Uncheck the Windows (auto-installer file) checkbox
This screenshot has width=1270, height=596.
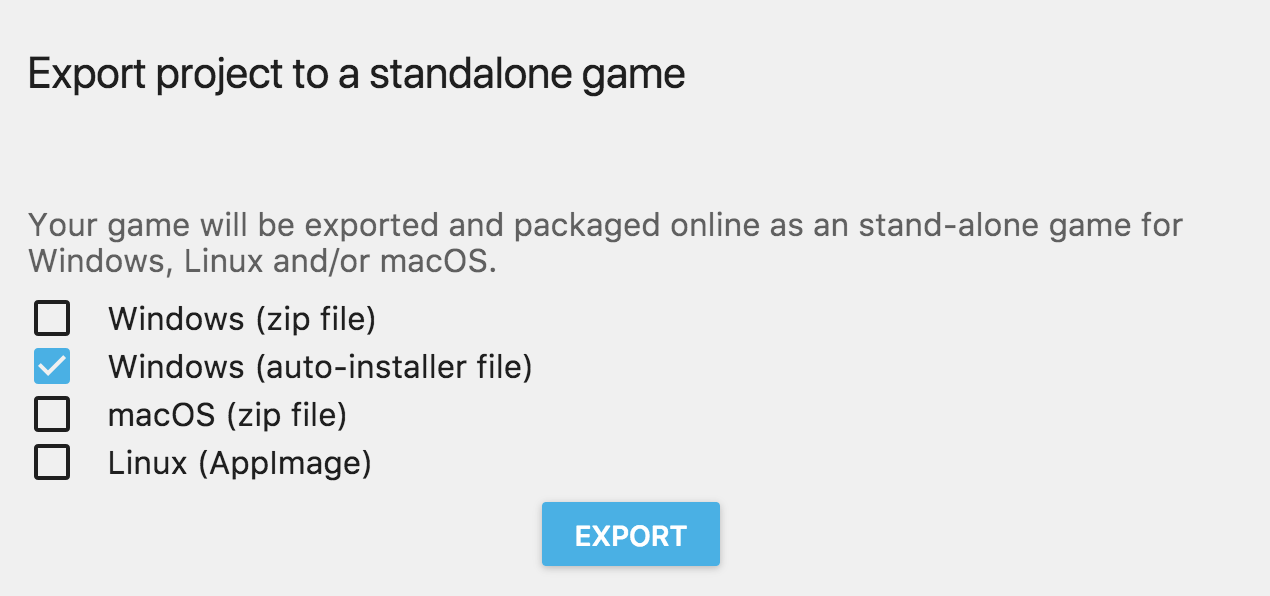pos(52,367)
